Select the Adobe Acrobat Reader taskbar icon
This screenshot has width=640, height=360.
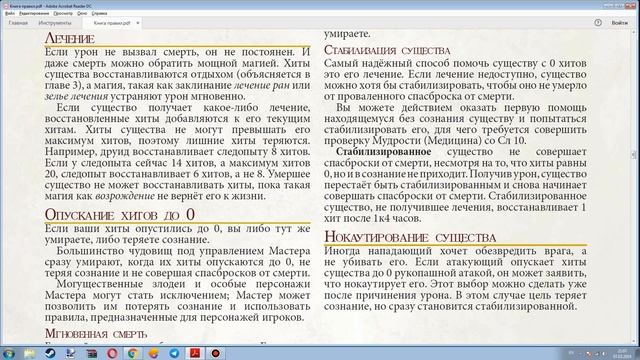195,353
